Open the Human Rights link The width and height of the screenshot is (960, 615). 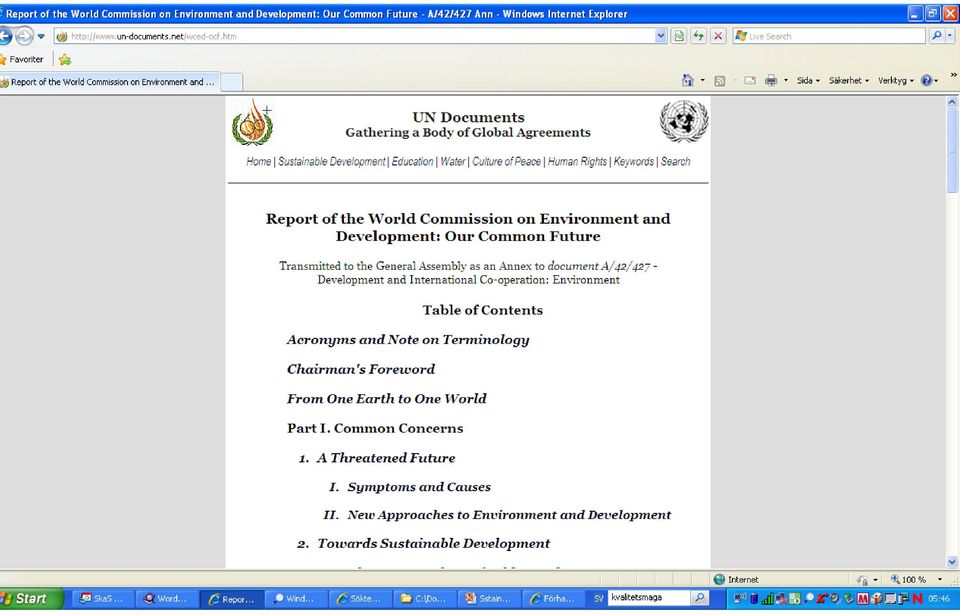(577, 162)
